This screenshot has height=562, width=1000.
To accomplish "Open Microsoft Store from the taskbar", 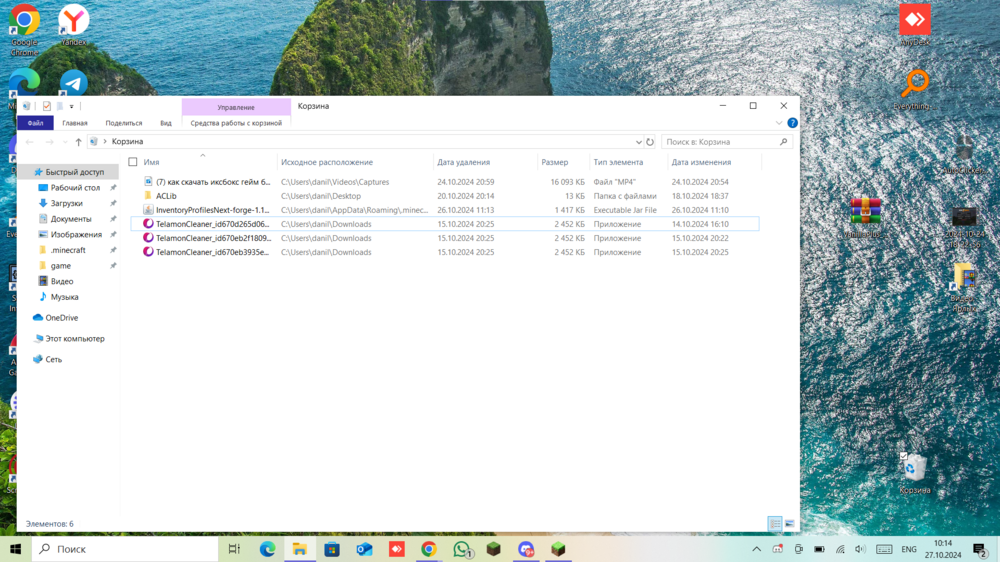I will click(332, 549).
